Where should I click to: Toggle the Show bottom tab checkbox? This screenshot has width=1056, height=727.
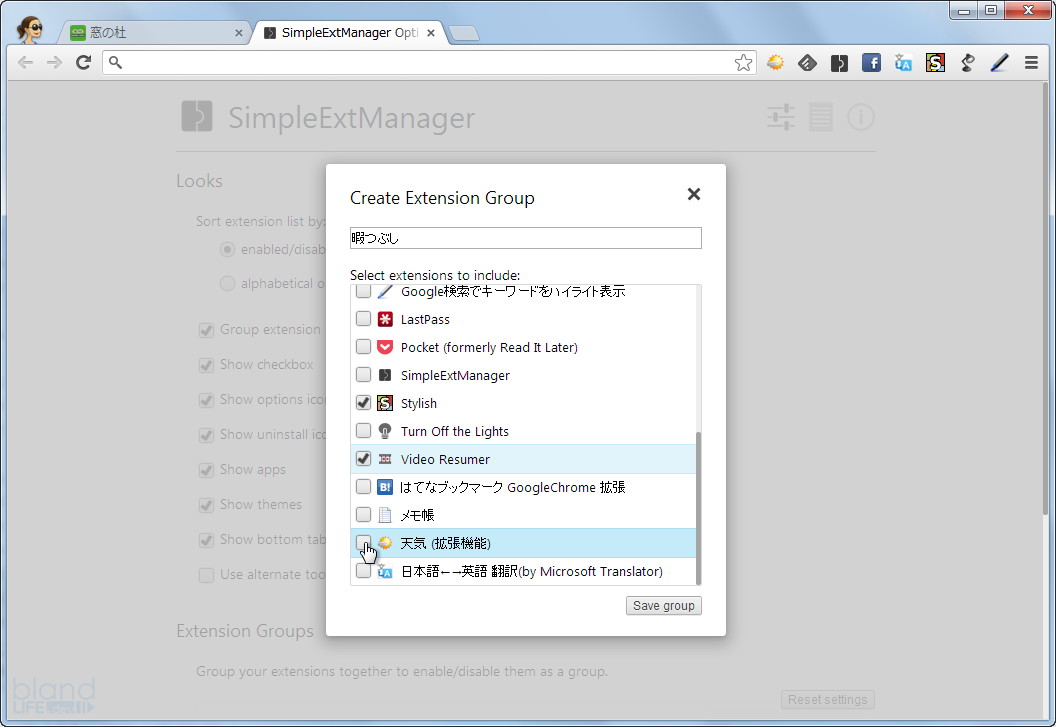(x=206, y=540)
